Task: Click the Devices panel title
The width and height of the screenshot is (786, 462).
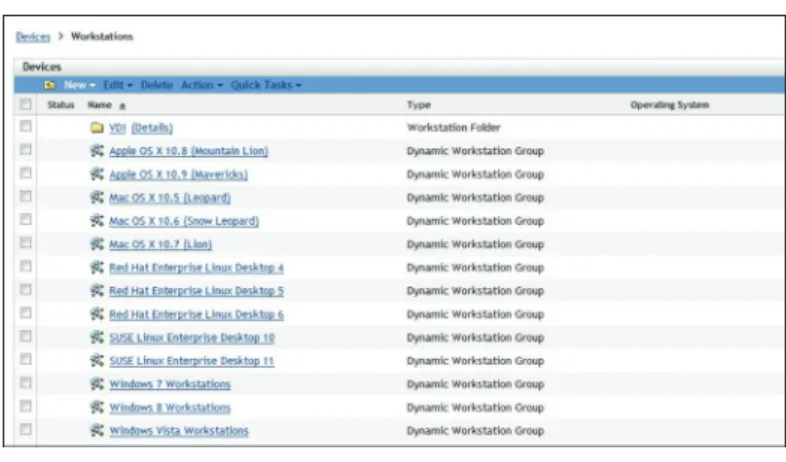Action: (x=42, y=67)
